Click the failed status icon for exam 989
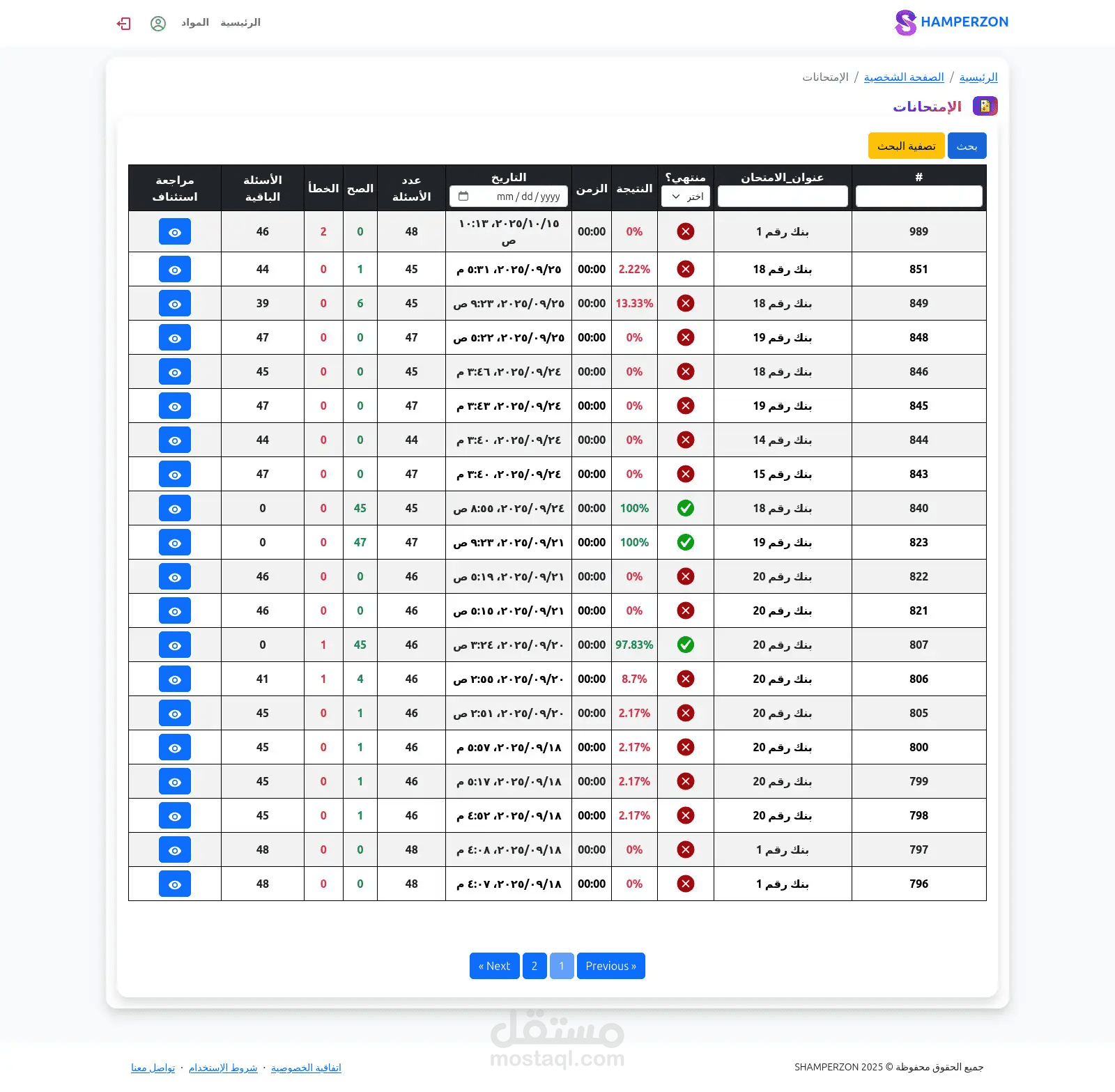This screenshot has width=1115, height=1092. 686,231
